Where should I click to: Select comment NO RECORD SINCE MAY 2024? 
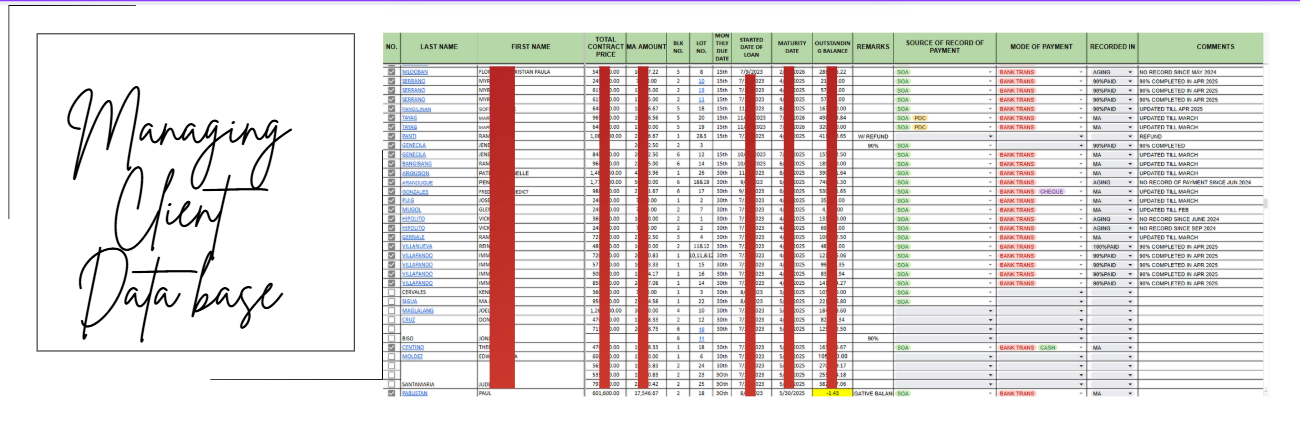tap(1200, 72)
